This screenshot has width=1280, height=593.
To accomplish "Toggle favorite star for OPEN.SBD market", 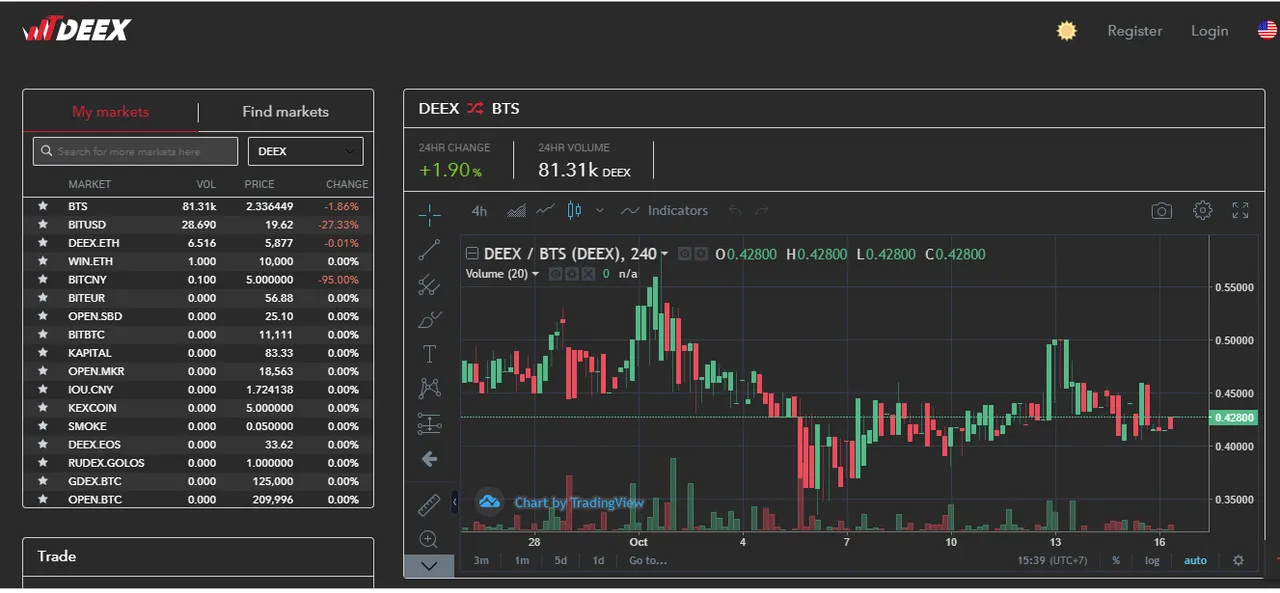I will tap(43, 316).
